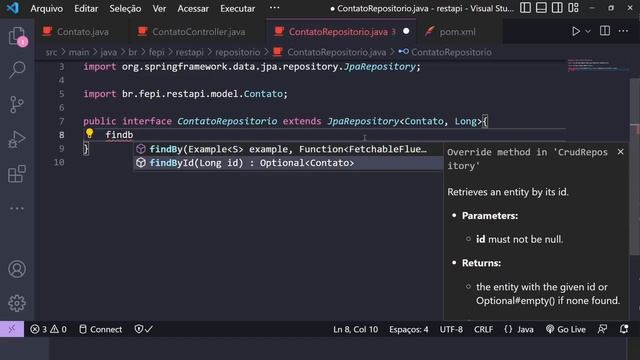Place cursor after findb on line 8
The height and width of the screenshot is (360, 640).
click(x=133, y=135)
